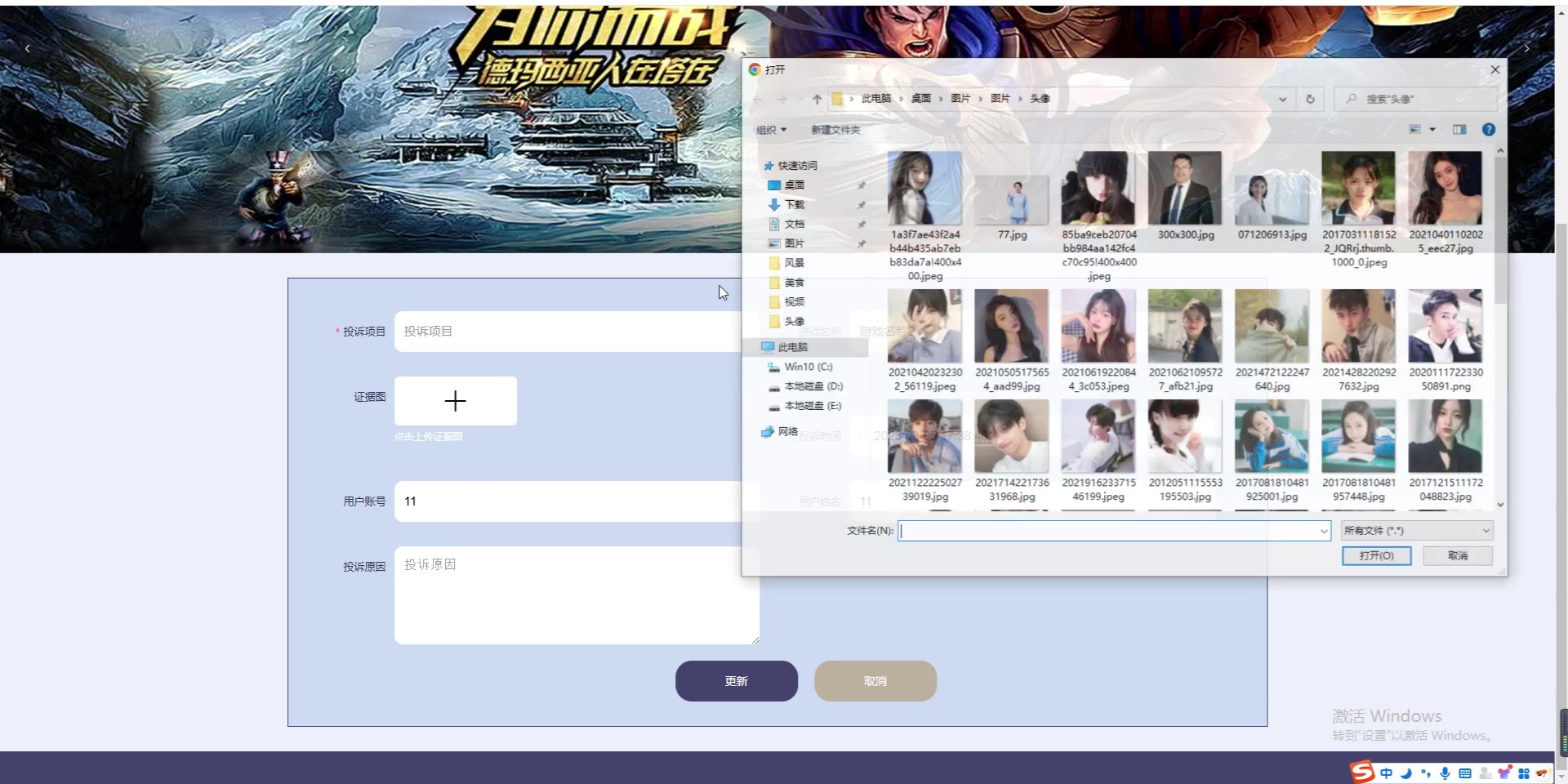The height and width of the screenshot is (784, 1568).
Task: Open the Sogou toolbox grid icon
Action: 1524,773
